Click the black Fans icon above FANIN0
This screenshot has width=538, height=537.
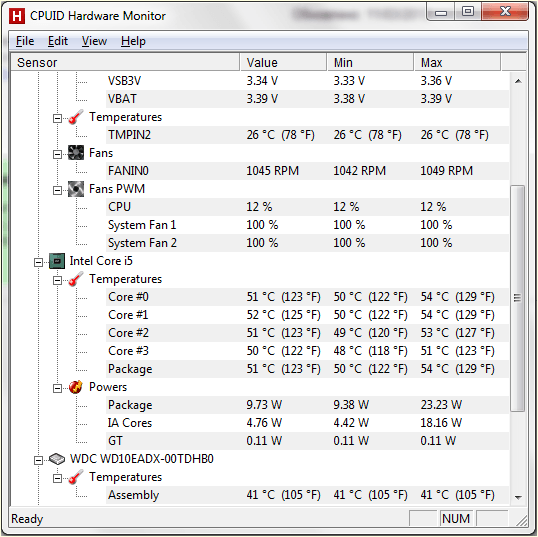coord(76,153)
